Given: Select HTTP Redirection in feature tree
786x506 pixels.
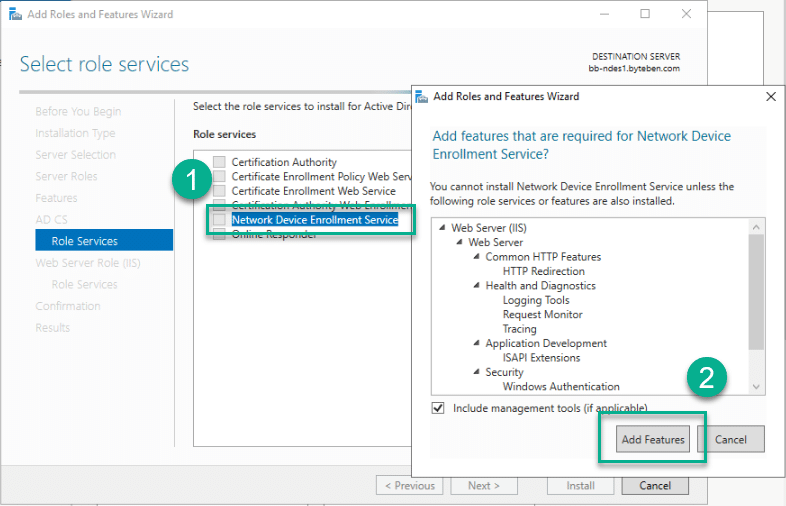Looking at the screenshot, I should pyautogui.click(x=543, y=271).
